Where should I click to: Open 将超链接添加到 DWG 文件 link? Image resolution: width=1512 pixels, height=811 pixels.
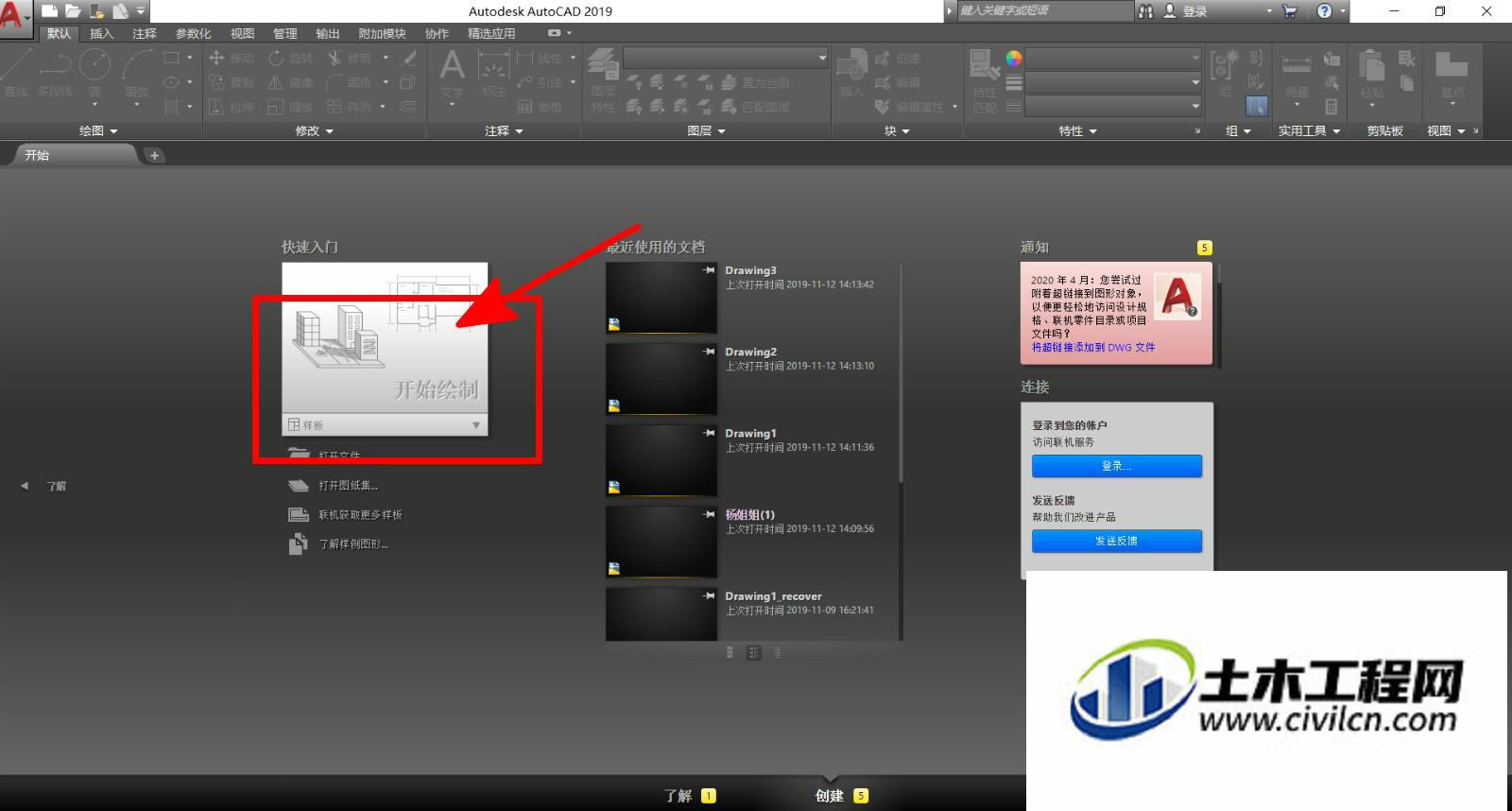click(x=1093, y=348)
